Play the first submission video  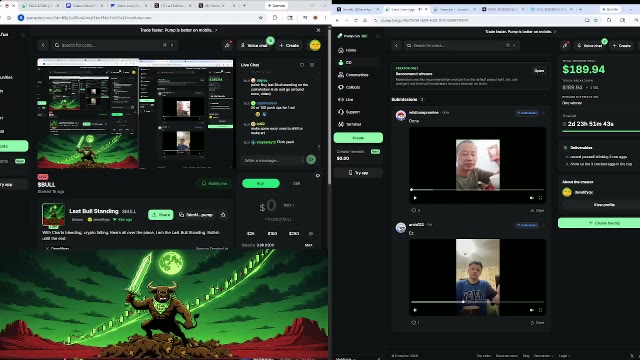tap(415, 198)
